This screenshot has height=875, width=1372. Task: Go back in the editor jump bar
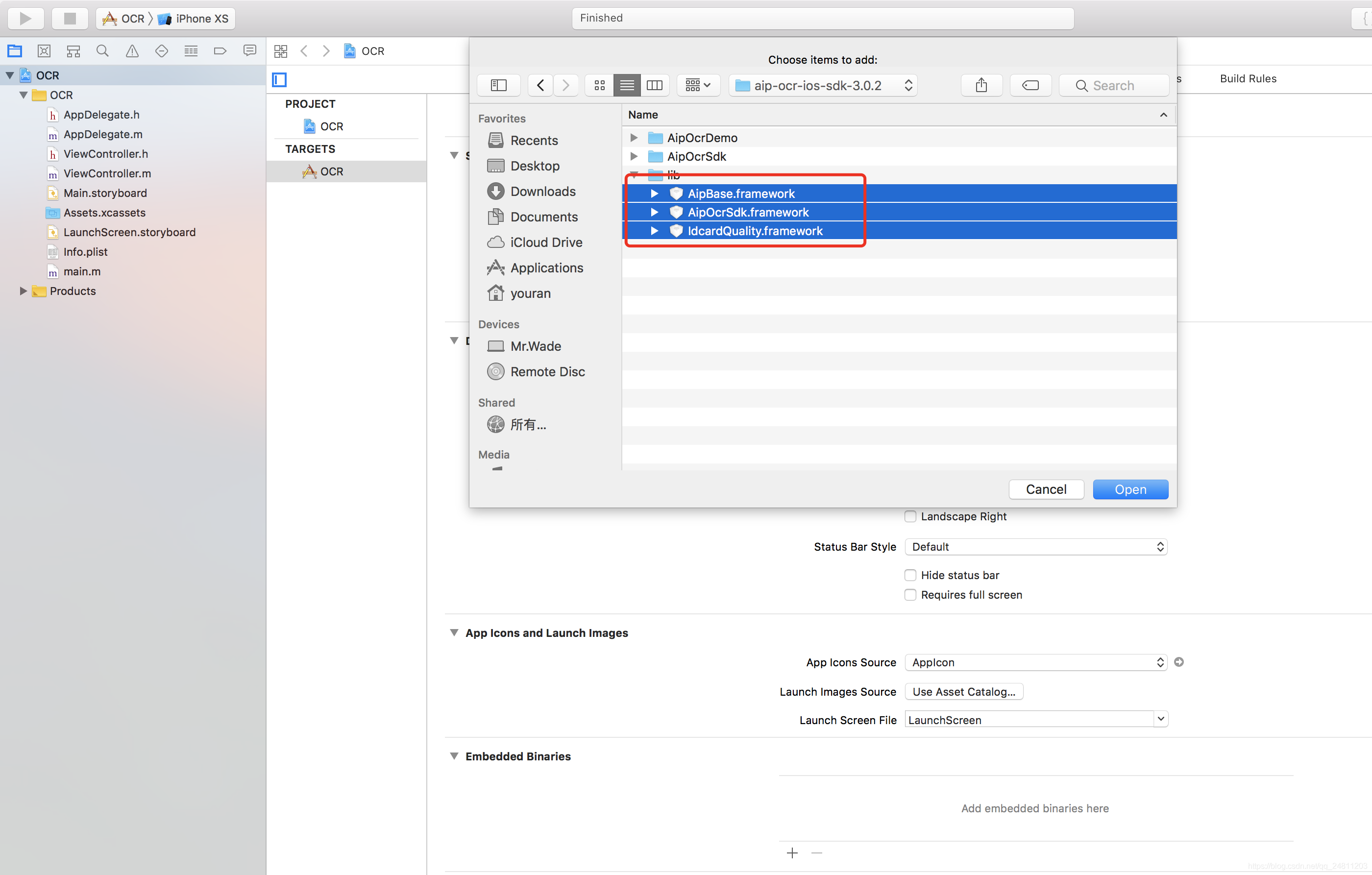click(304, 51)
